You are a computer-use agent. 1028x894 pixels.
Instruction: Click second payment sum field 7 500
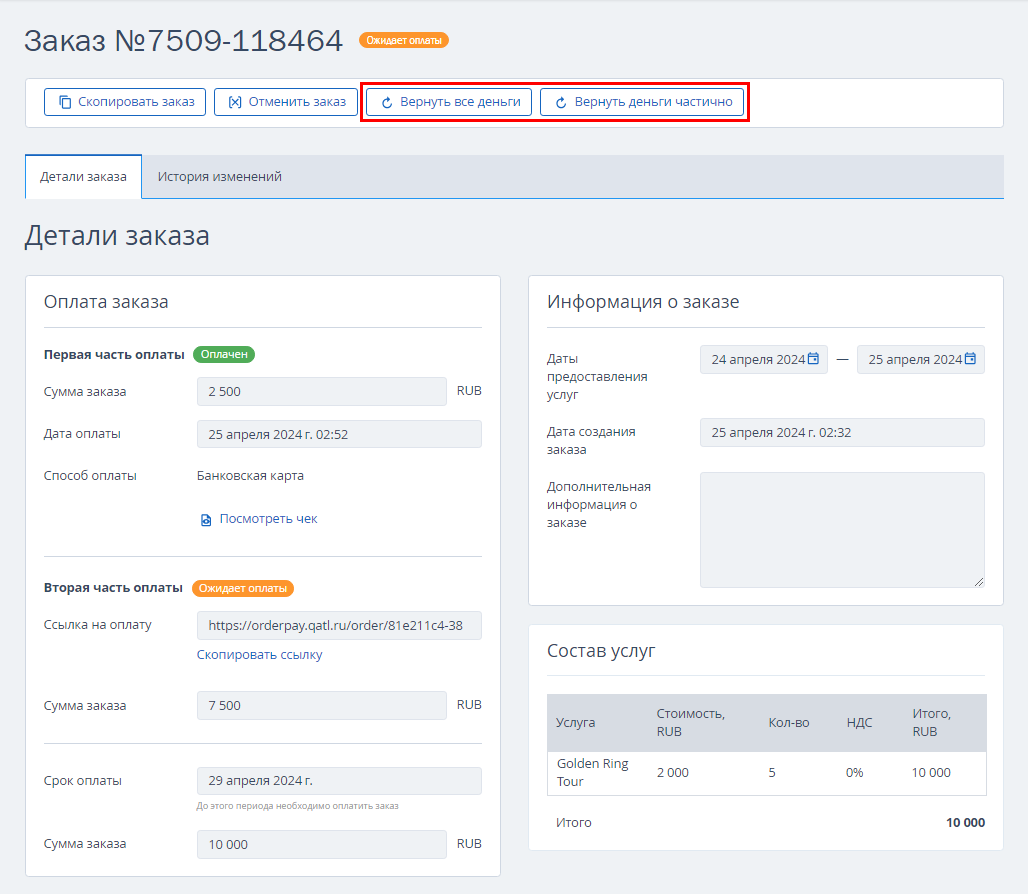(x=322, y=705)
